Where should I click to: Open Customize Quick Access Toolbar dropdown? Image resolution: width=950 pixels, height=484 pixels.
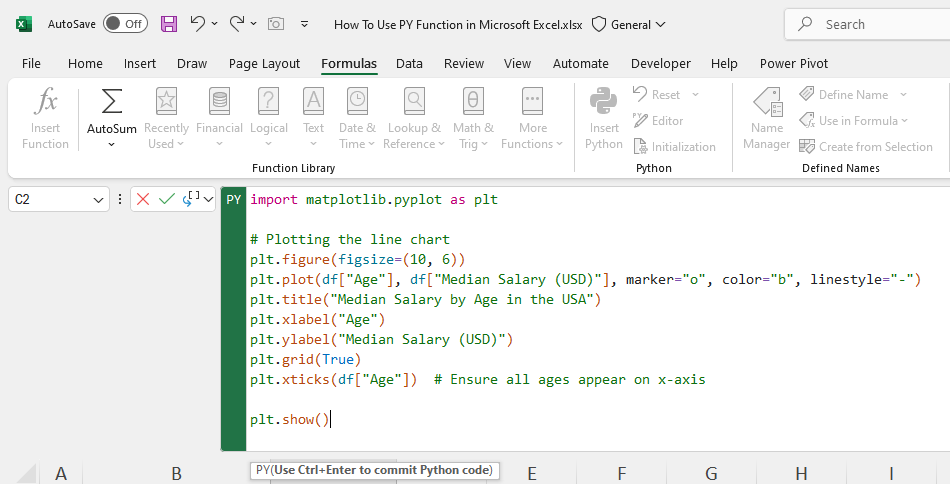pos(305,24)
